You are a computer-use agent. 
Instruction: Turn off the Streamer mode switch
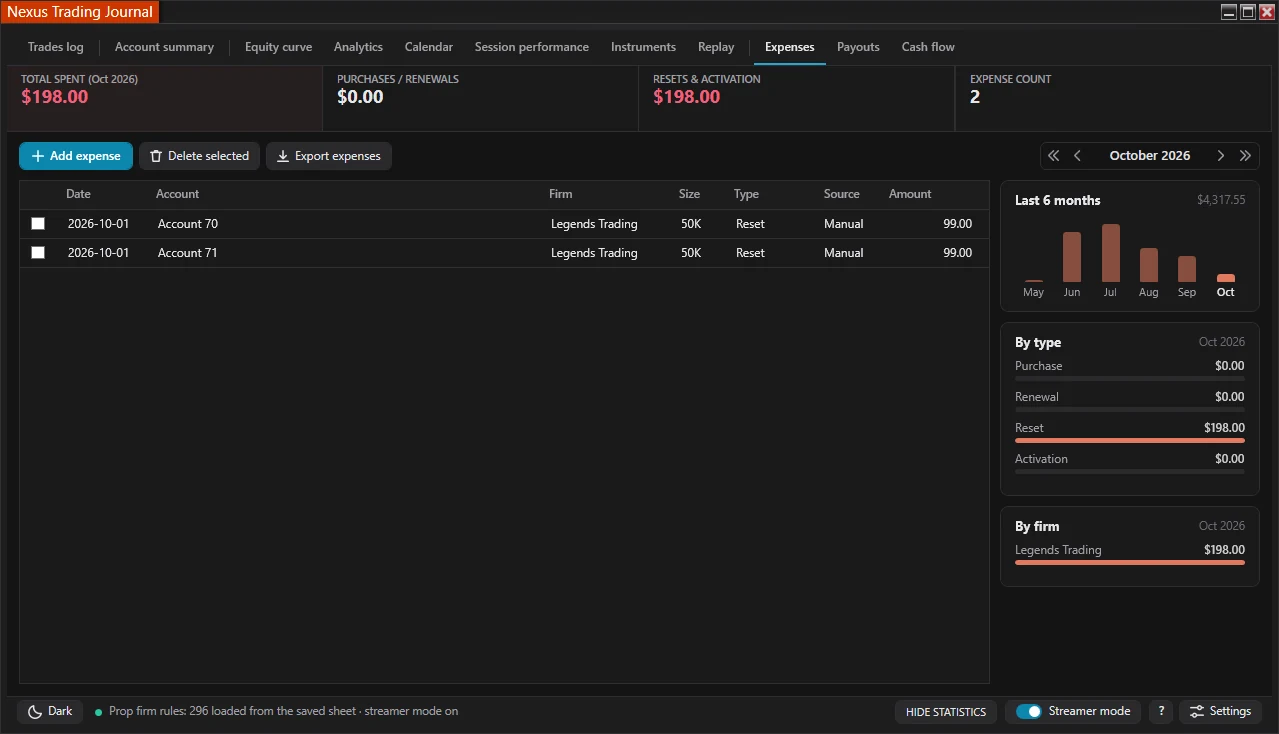pos(1028,712)
